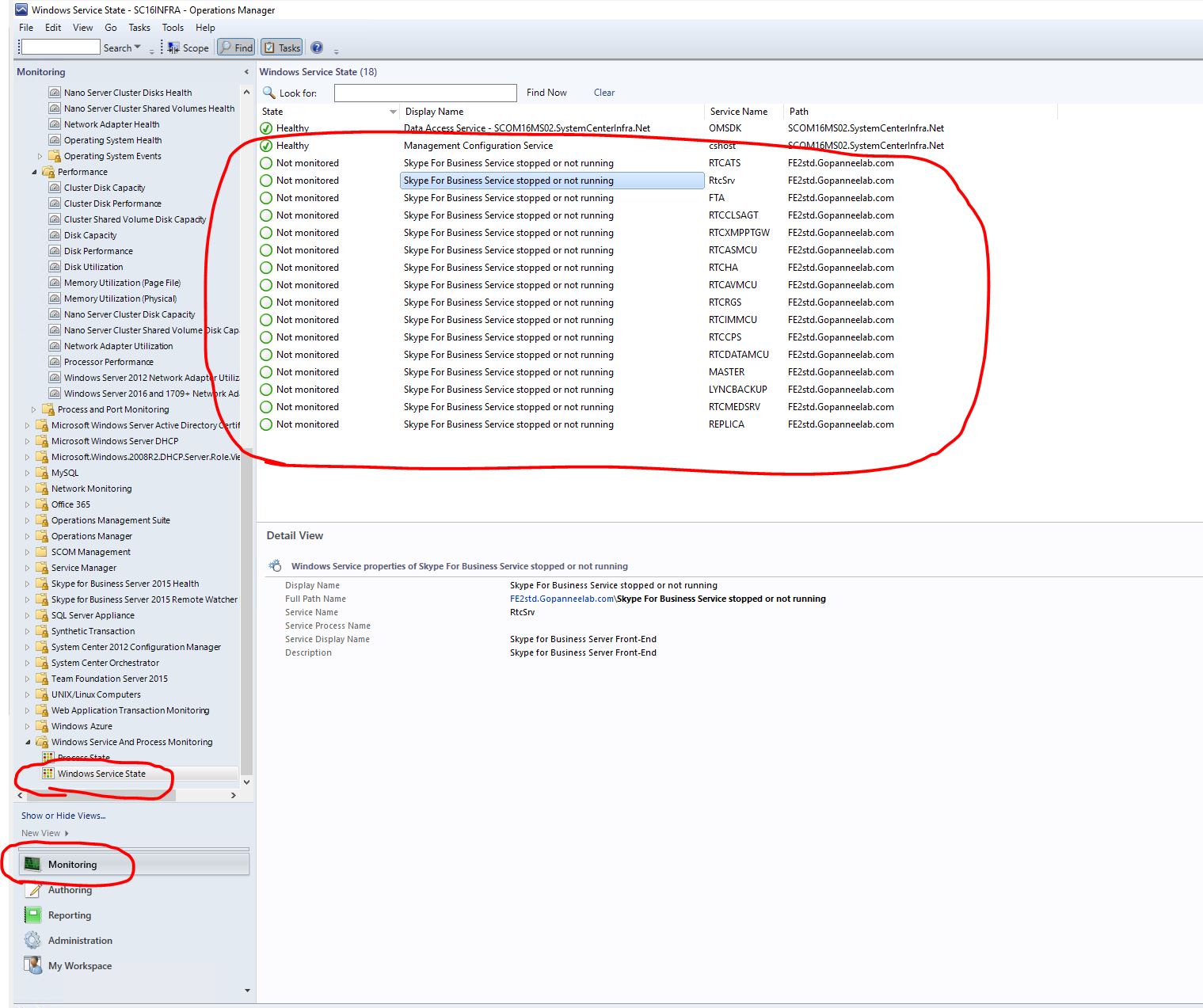The width and height of the screenshot is (1203, 1008).
Task: Click the Processor Performance view icon
Action: pyautogui.click(x=55, y=362)
